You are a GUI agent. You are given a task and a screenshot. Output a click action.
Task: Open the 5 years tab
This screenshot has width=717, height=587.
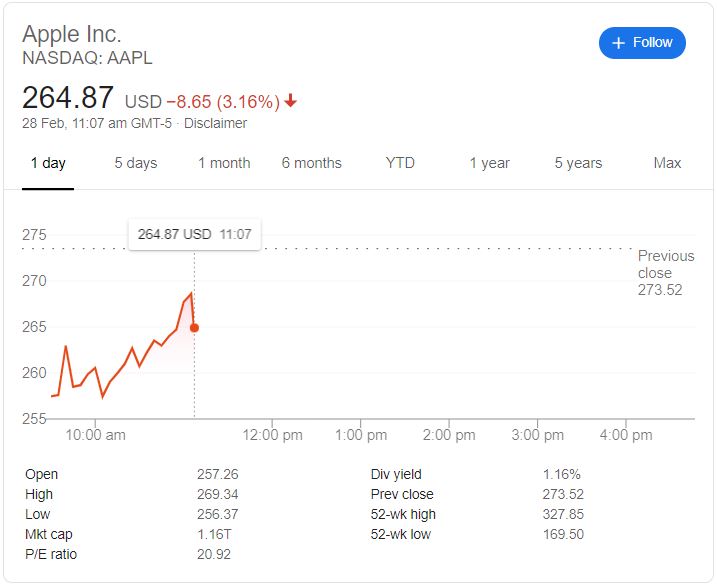[x=578, y=163]
